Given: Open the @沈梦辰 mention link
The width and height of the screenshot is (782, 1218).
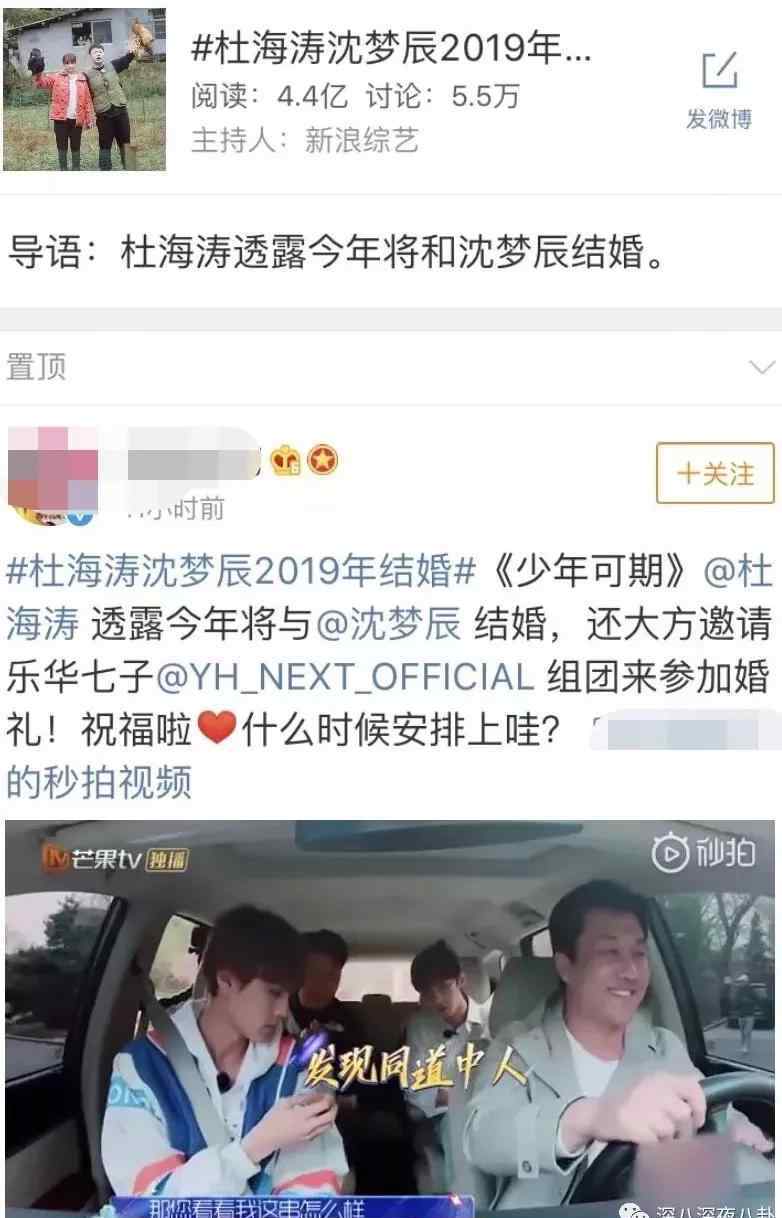Looking at the screenshot, I should pyautogui.click(x=387, y=625).
